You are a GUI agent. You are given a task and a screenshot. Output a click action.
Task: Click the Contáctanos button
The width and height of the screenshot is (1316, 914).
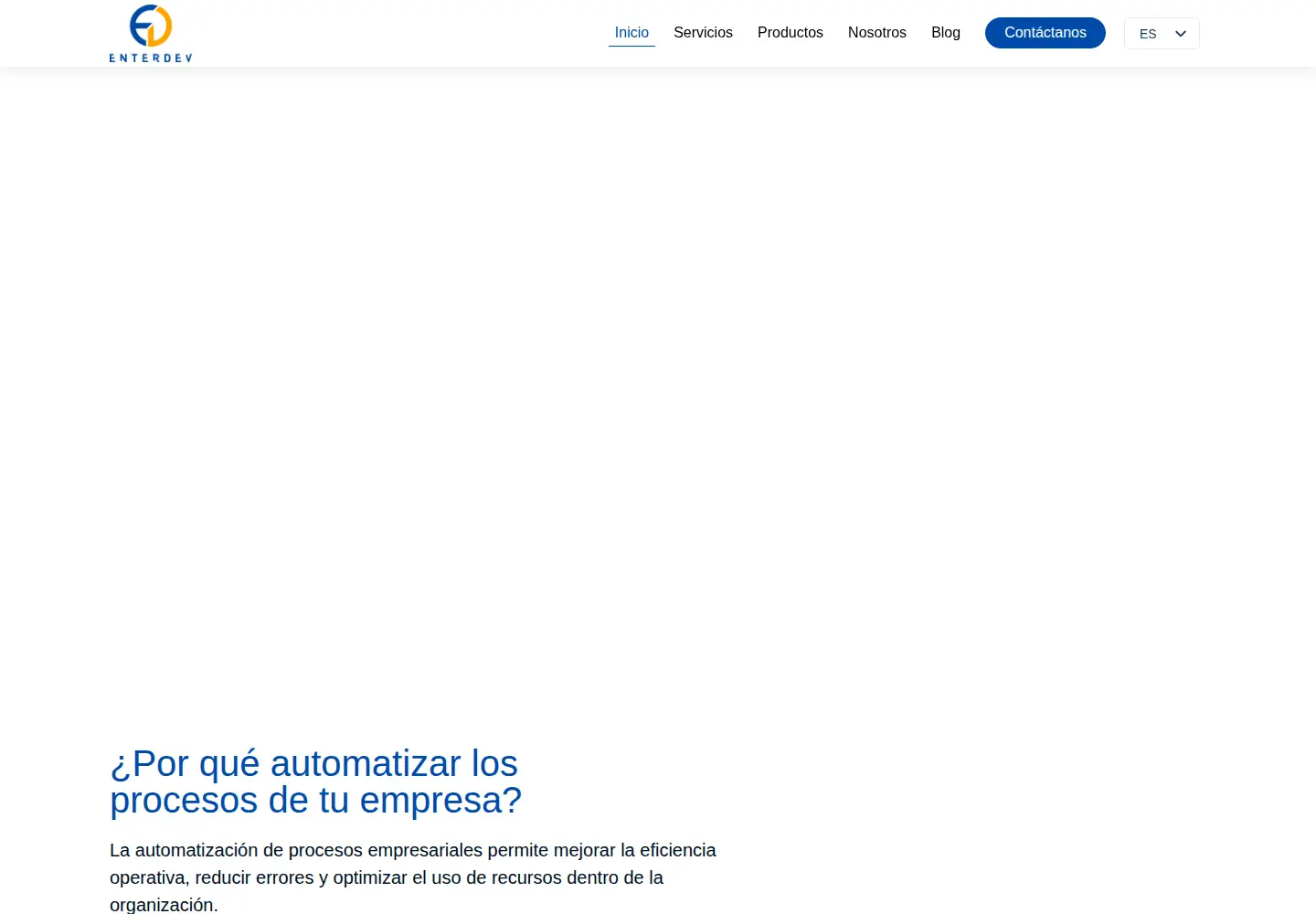(x=1045, y=33)
